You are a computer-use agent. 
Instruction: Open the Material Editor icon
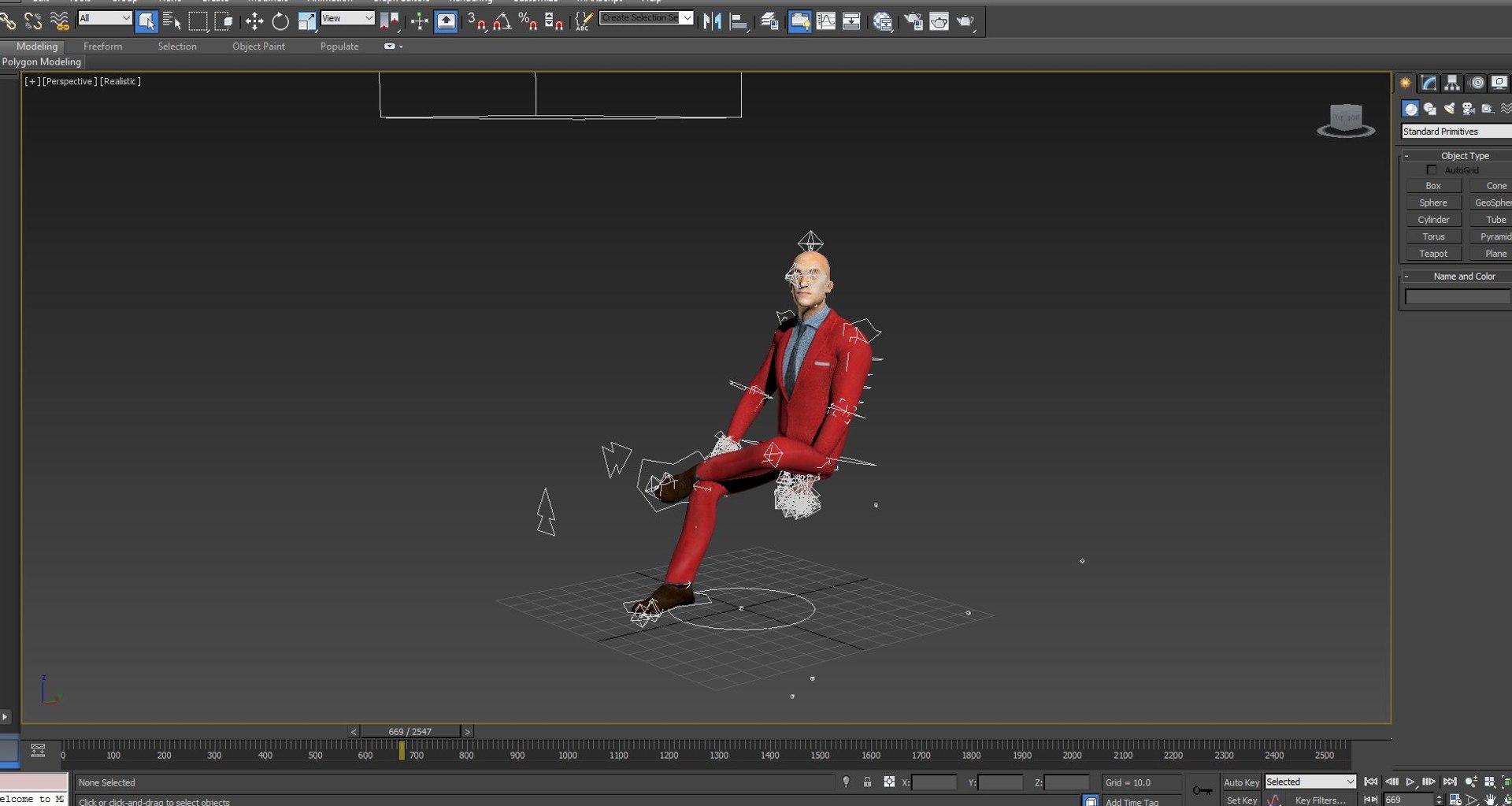(882, 21)
